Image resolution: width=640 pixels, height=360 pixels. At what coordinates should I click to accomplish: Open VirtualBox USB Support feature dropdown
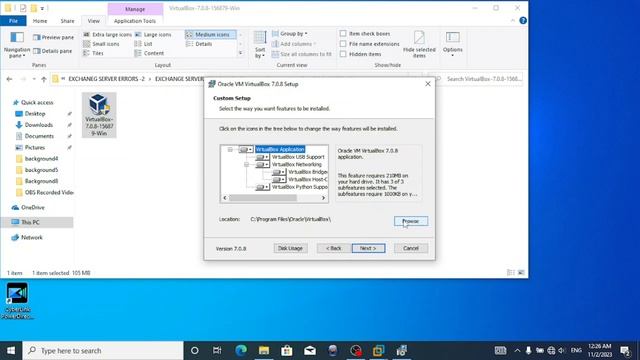[x=262, y=157]
